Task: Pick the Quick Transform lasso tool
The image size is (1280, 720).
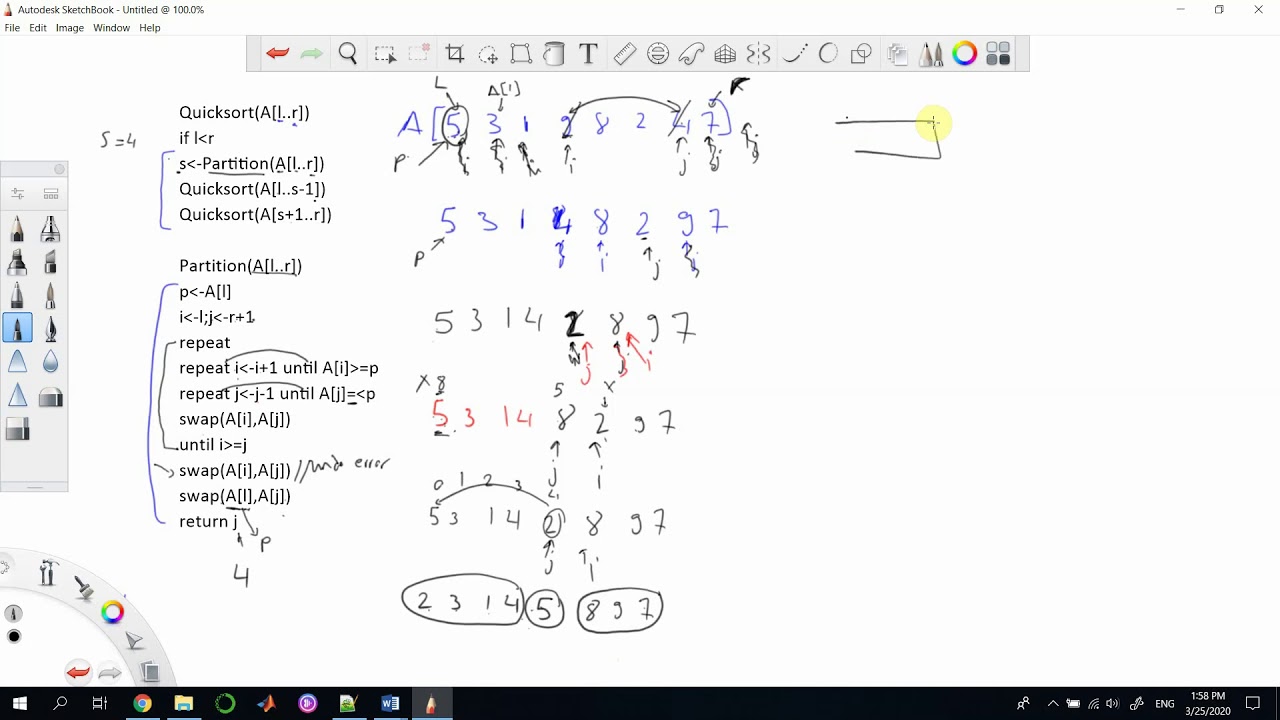Action: coord(488,54)
